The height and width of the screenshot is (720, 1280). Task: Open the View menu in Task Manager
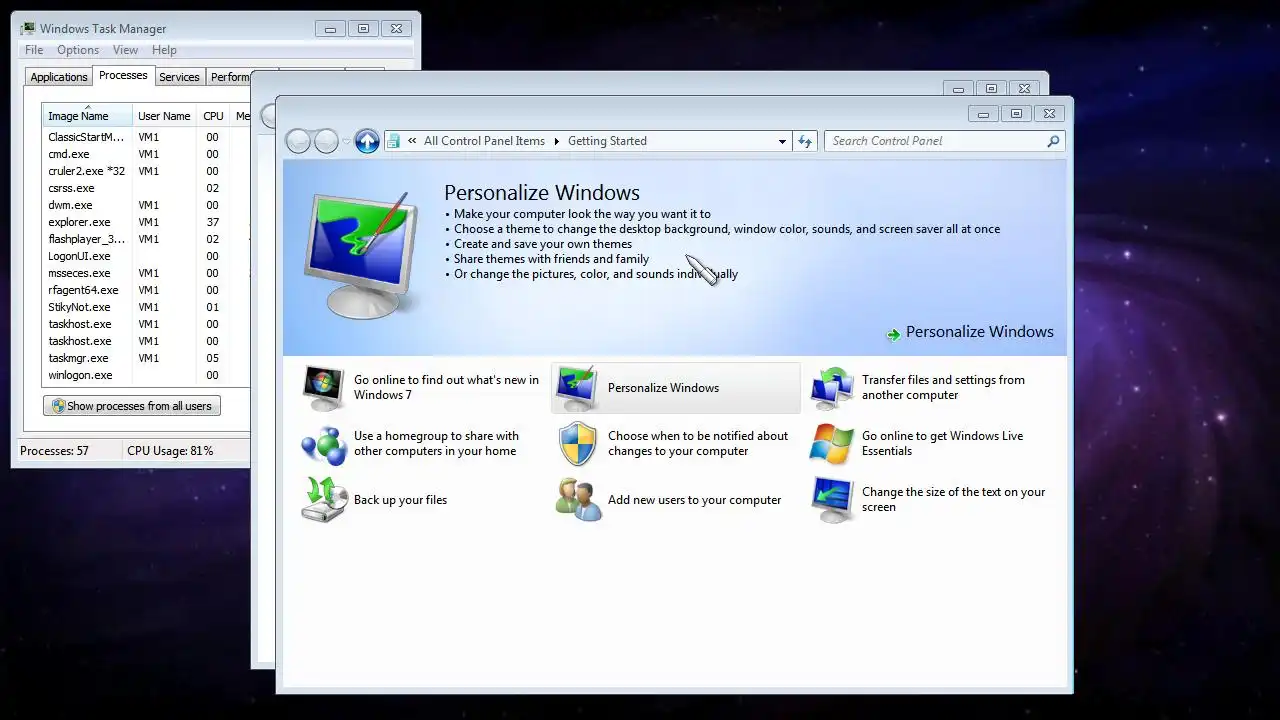tap(125, 50)
